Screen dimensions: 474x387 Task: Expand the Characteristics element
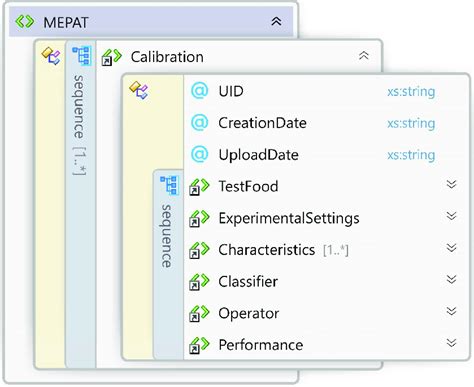coord(451,248)
